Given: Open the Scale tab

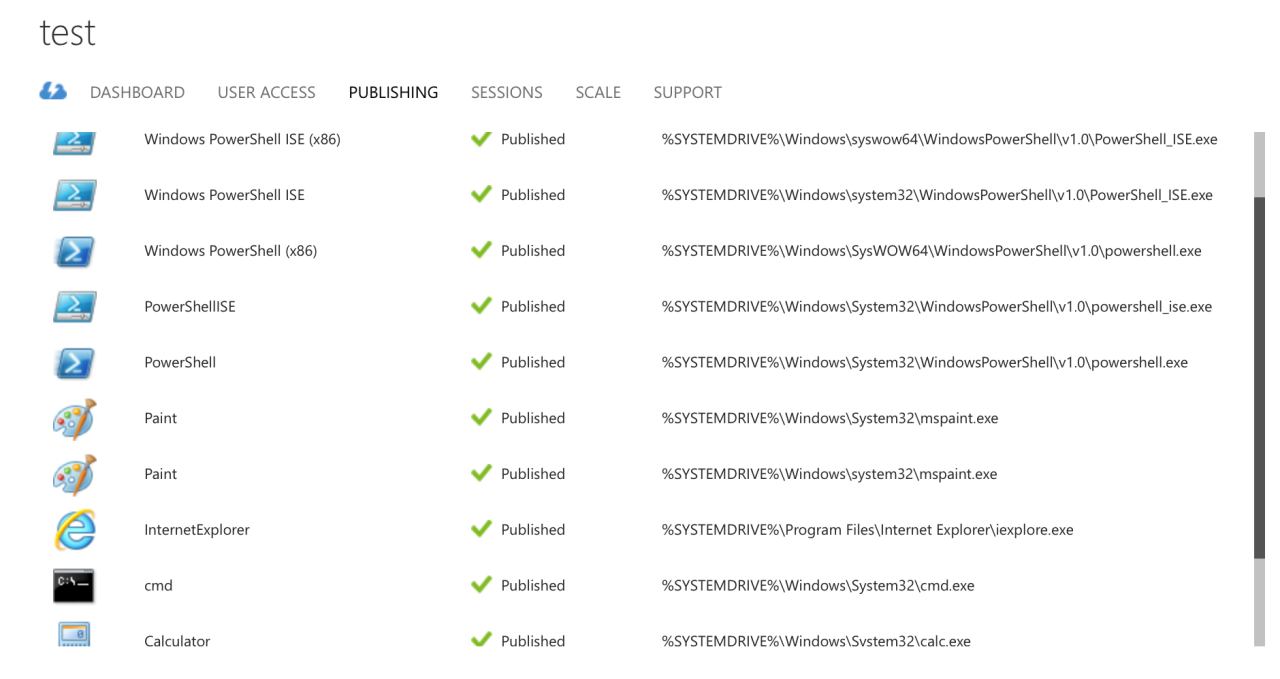Looking at the screenshot, I should (x=598, y=92).
